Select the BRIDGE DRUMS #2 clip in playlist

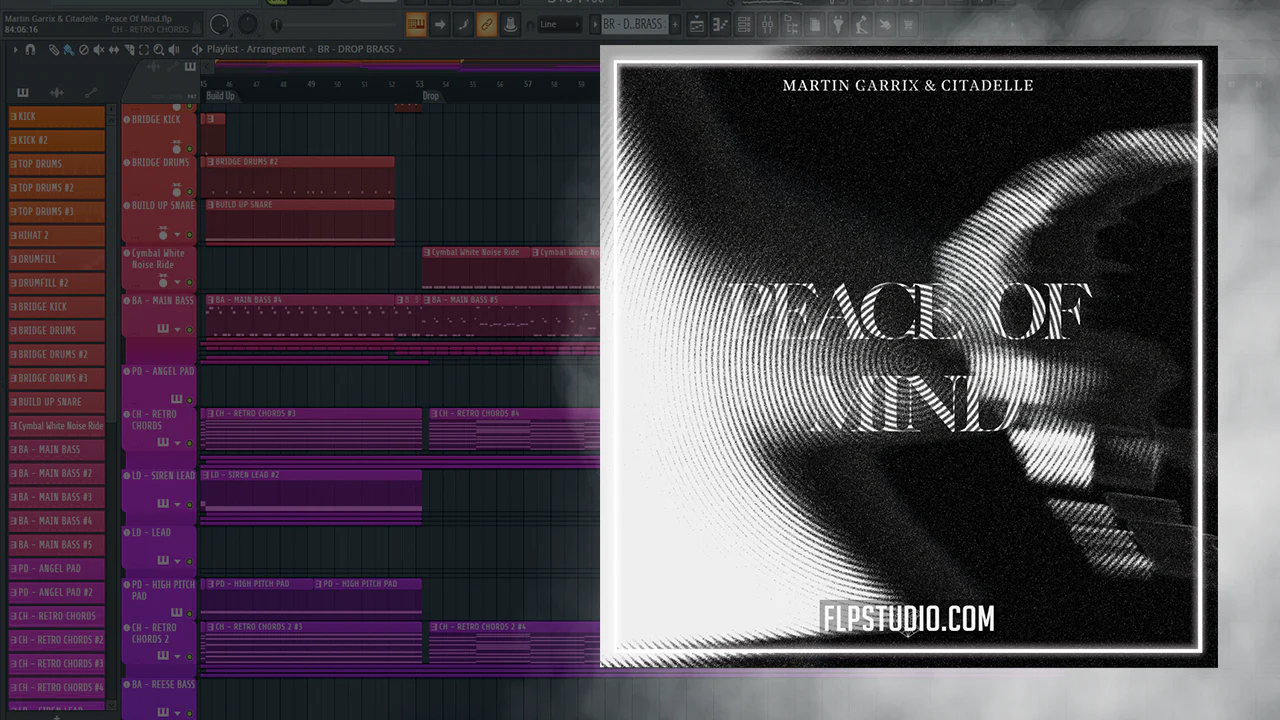299,176
